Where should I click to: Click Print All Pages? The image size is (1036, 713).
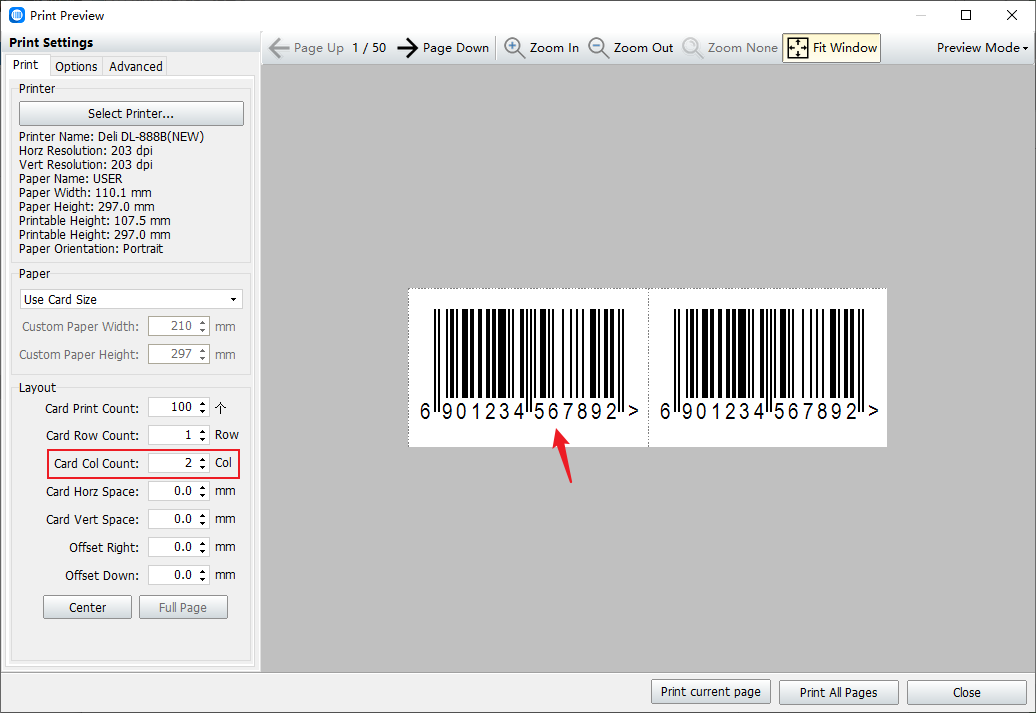(x=838, y=692)
